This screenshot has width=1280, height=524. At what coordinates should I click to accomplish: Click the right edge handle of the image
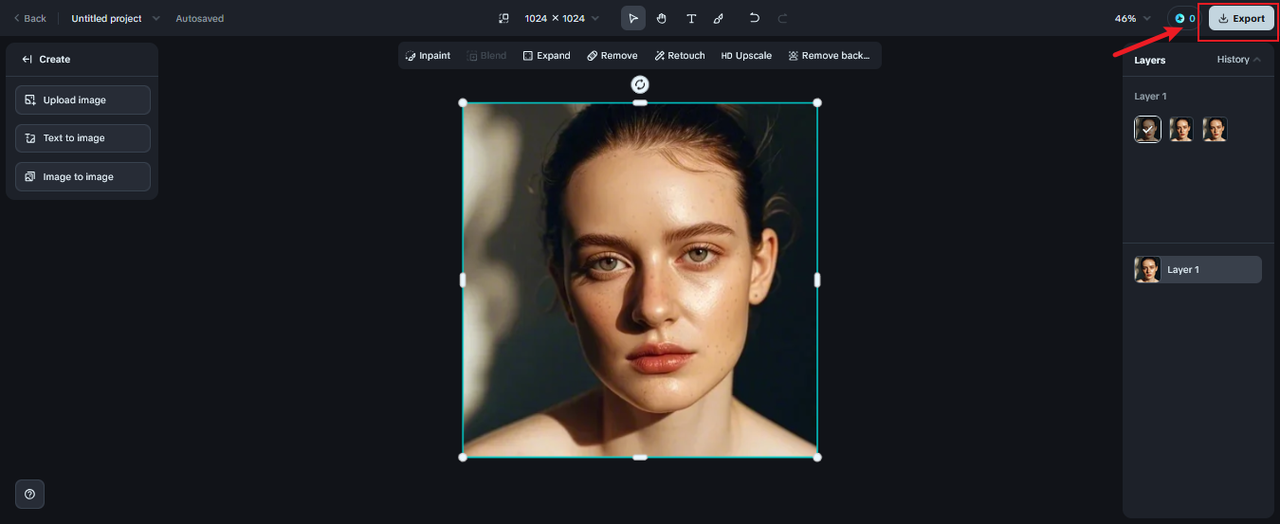coord(817,280)
